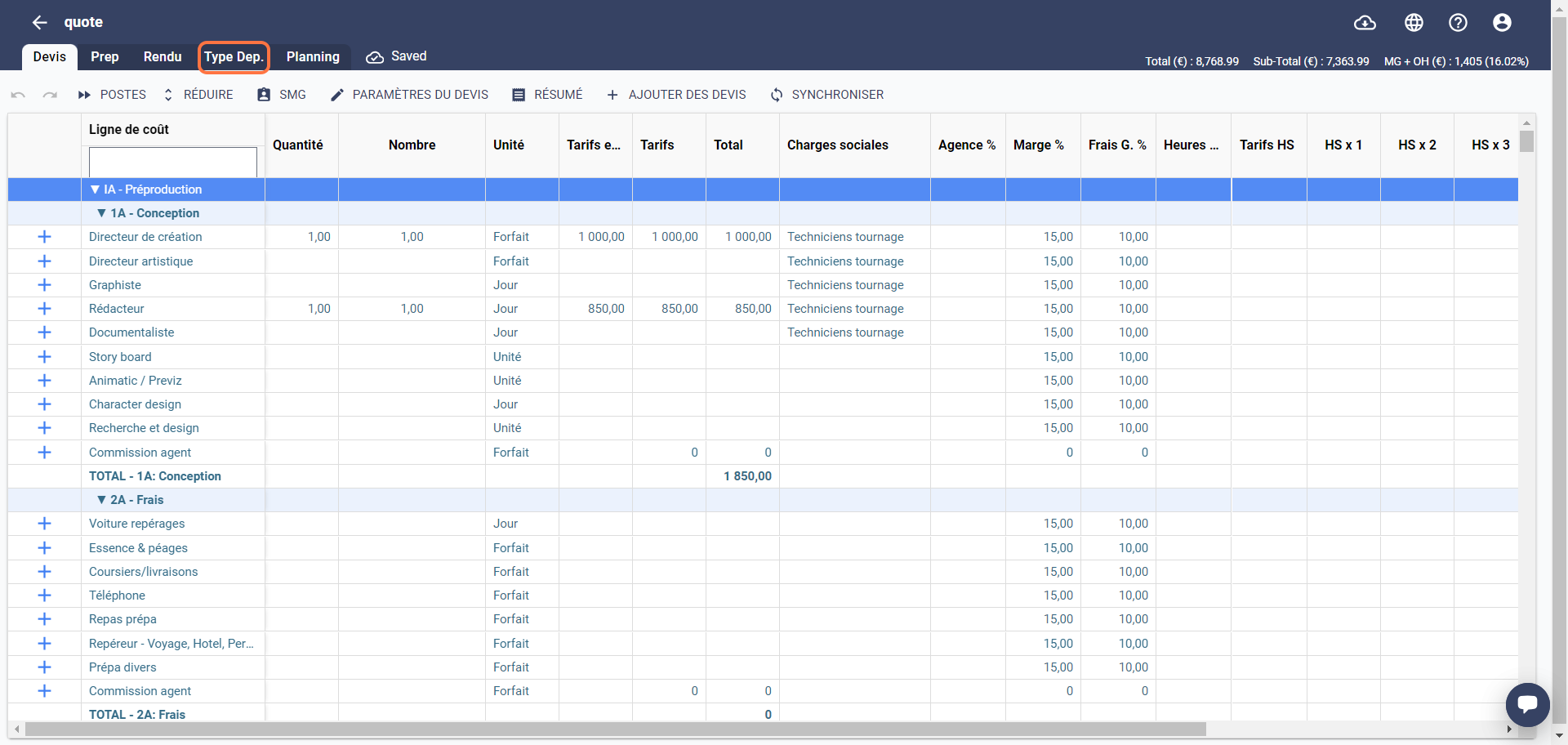Click the plus next to Story board
This screenshot has width=1568, height=745.
(45, 357)
